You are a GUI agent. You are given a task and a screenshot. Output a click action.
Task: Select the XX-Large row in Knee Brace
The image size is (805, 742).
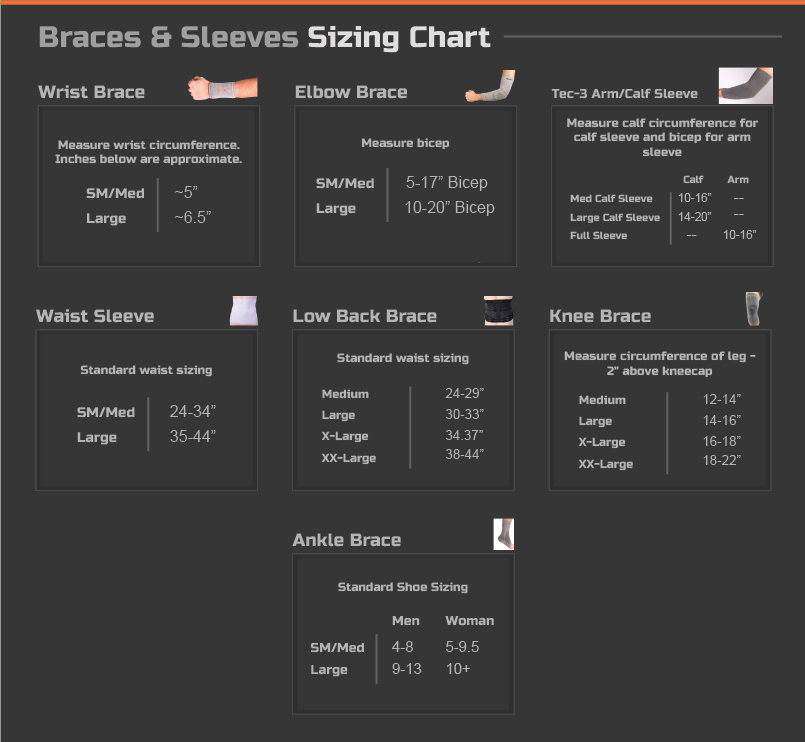coord(660,463)
